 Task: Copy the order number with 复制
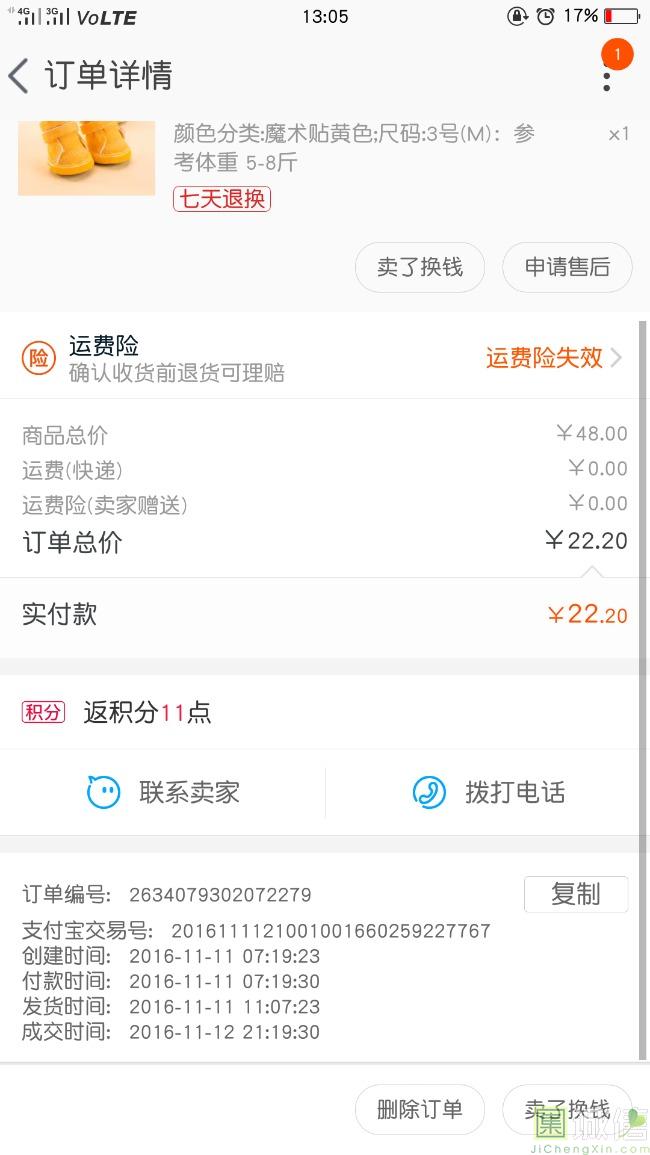click(575, 894)
